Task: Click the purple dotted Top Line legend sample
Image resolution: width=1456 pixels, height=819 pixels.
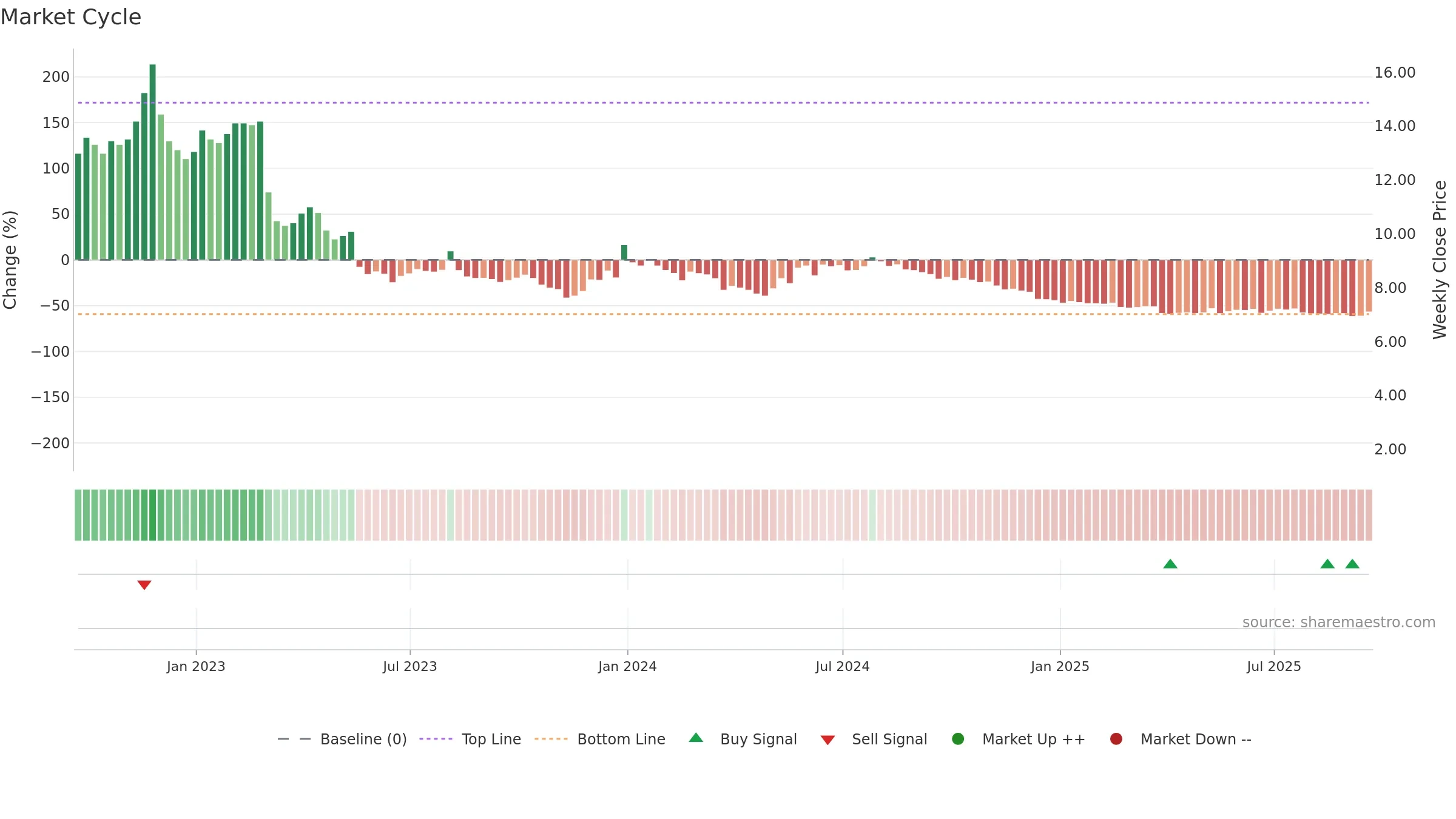Action: click(x=436, y=739)
